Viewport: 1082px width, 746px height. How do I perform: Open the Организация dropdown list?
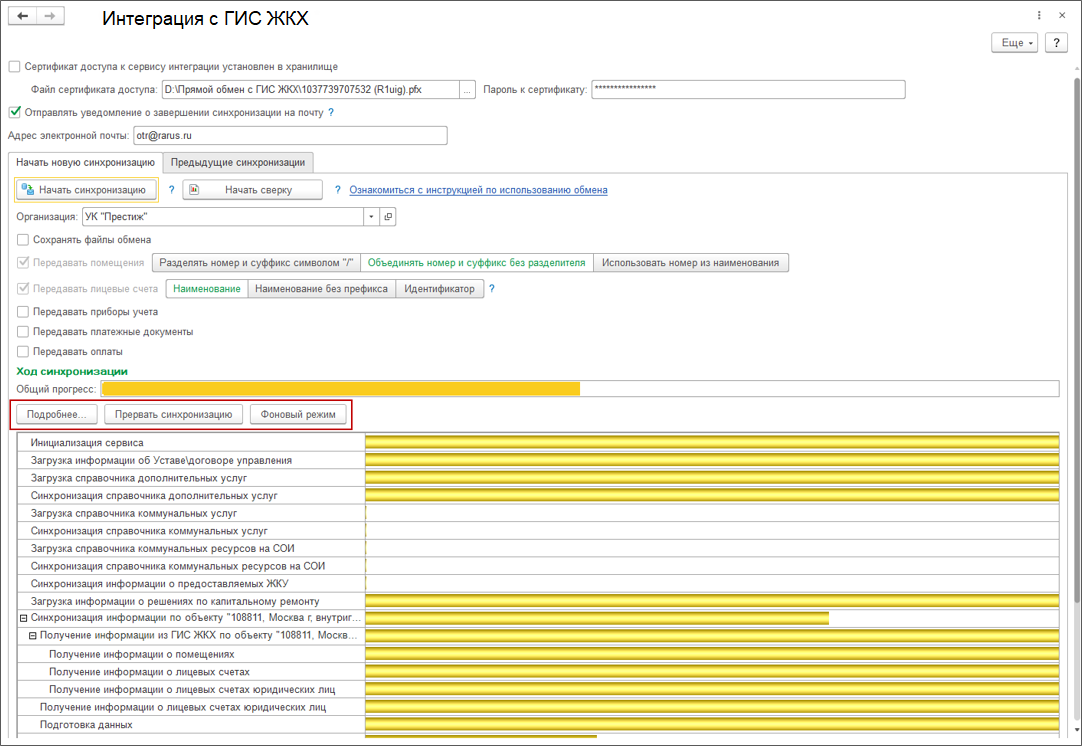[372, 216]
